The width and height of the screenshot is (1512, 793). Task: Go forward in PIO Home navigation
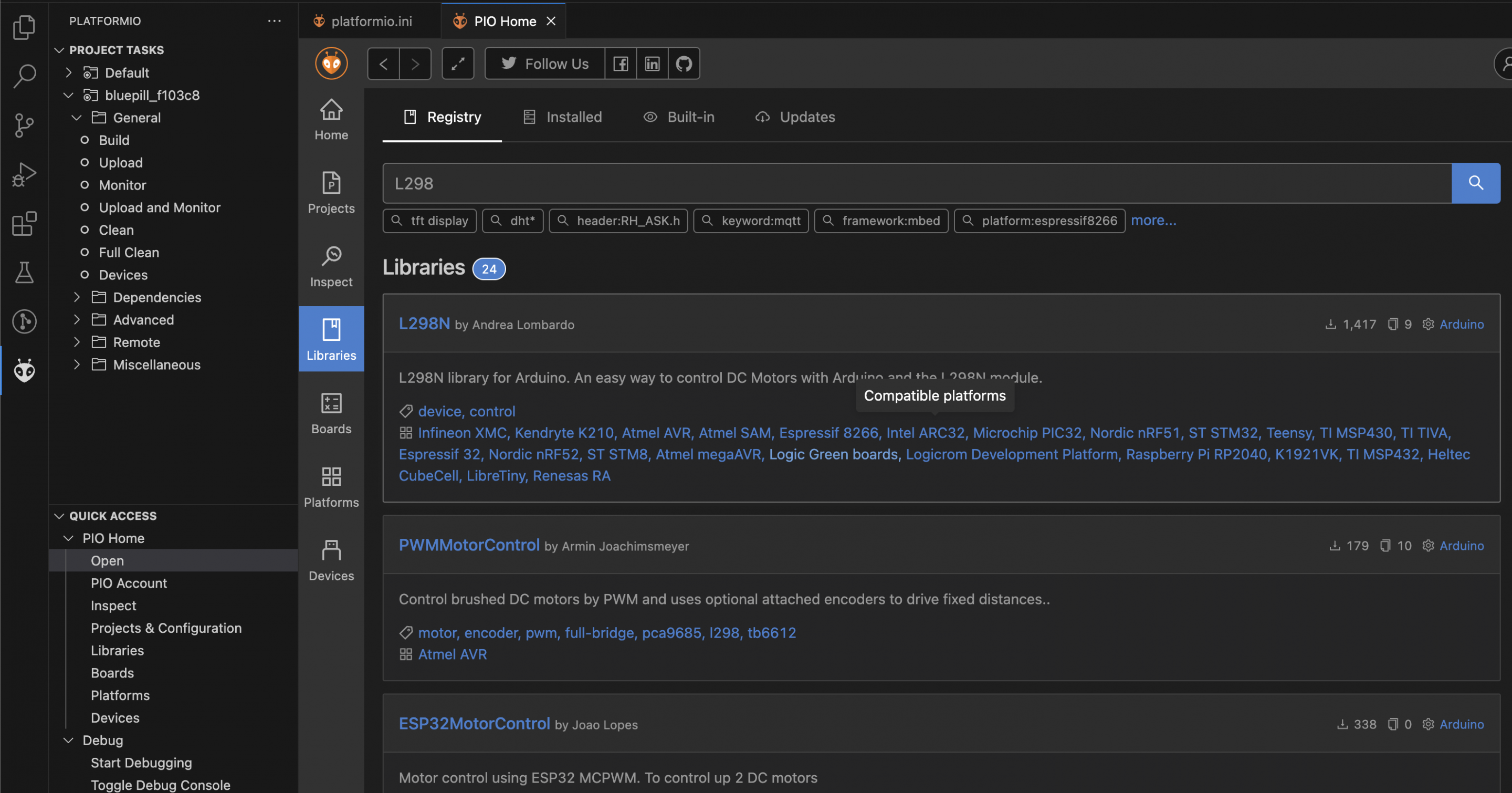tap(415, 64)
